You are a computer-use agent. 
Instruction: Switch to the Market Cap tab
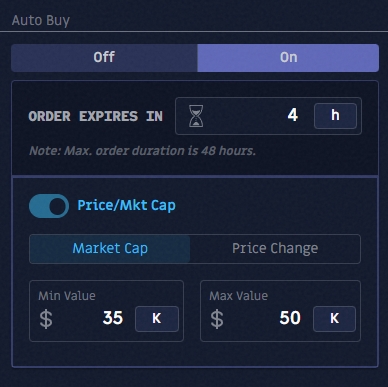point(110,249)
